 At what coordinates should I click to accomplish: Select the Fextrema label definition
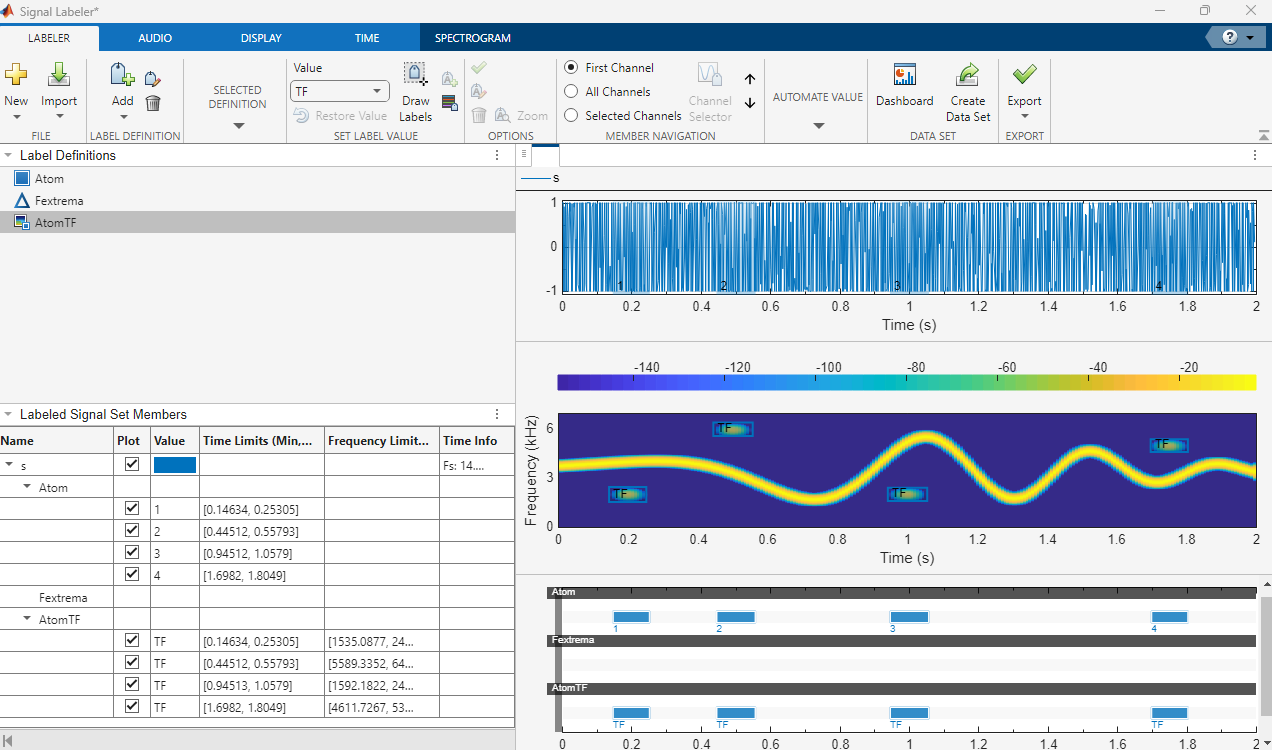[x=59, y=201]
